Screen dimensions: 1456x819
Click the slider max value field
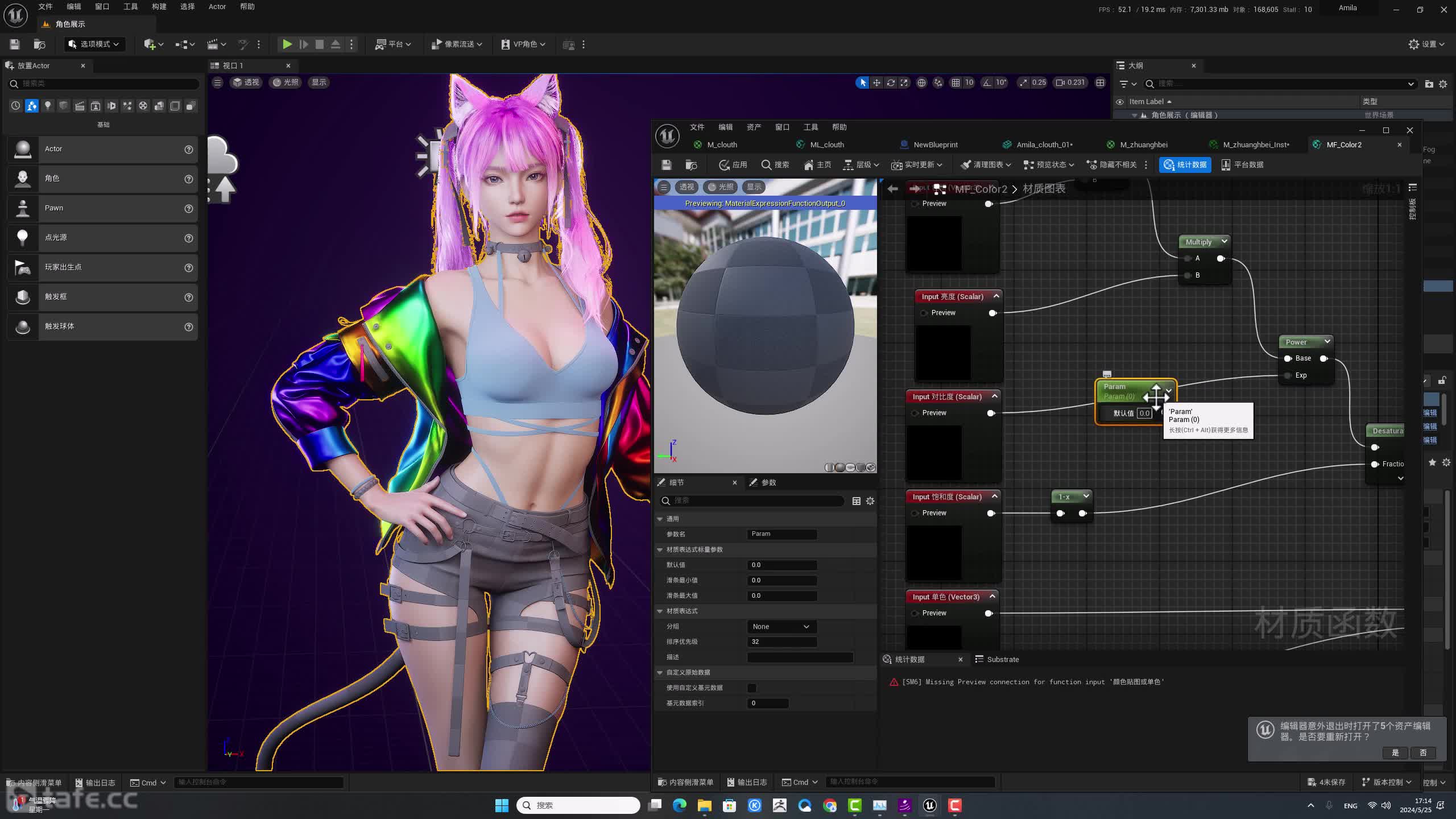782,596
